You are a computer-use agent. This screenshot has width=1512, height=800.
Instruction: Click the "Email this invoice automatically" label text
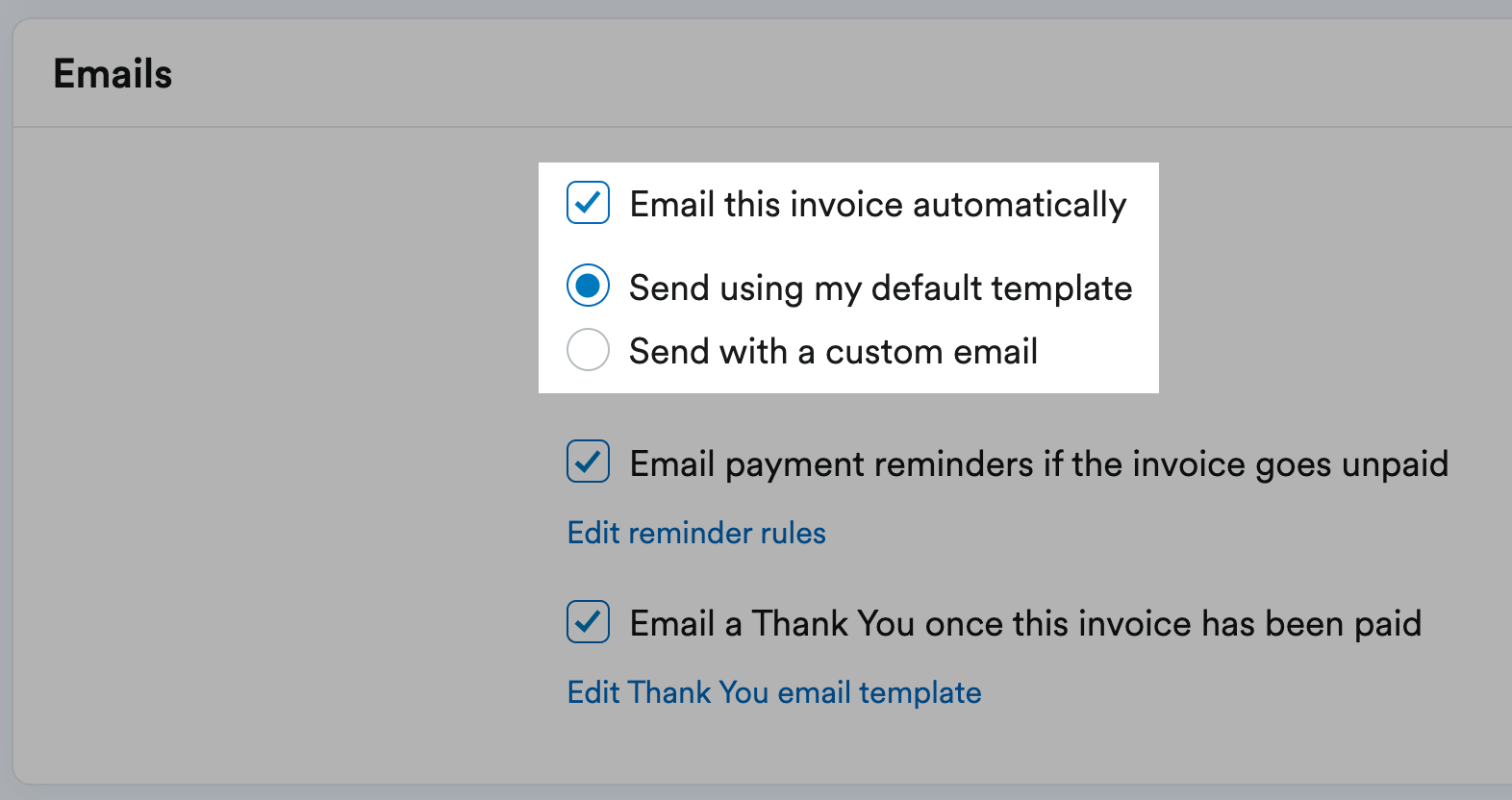877,205
